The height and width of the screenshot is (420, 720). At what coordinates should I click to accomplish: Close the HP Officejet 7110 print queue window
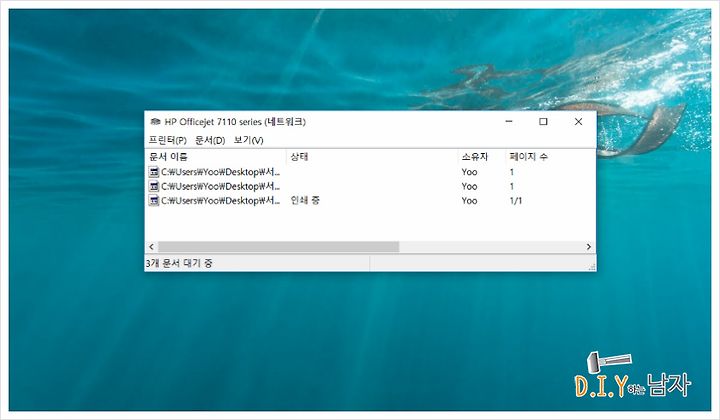(x=578, y=122)
